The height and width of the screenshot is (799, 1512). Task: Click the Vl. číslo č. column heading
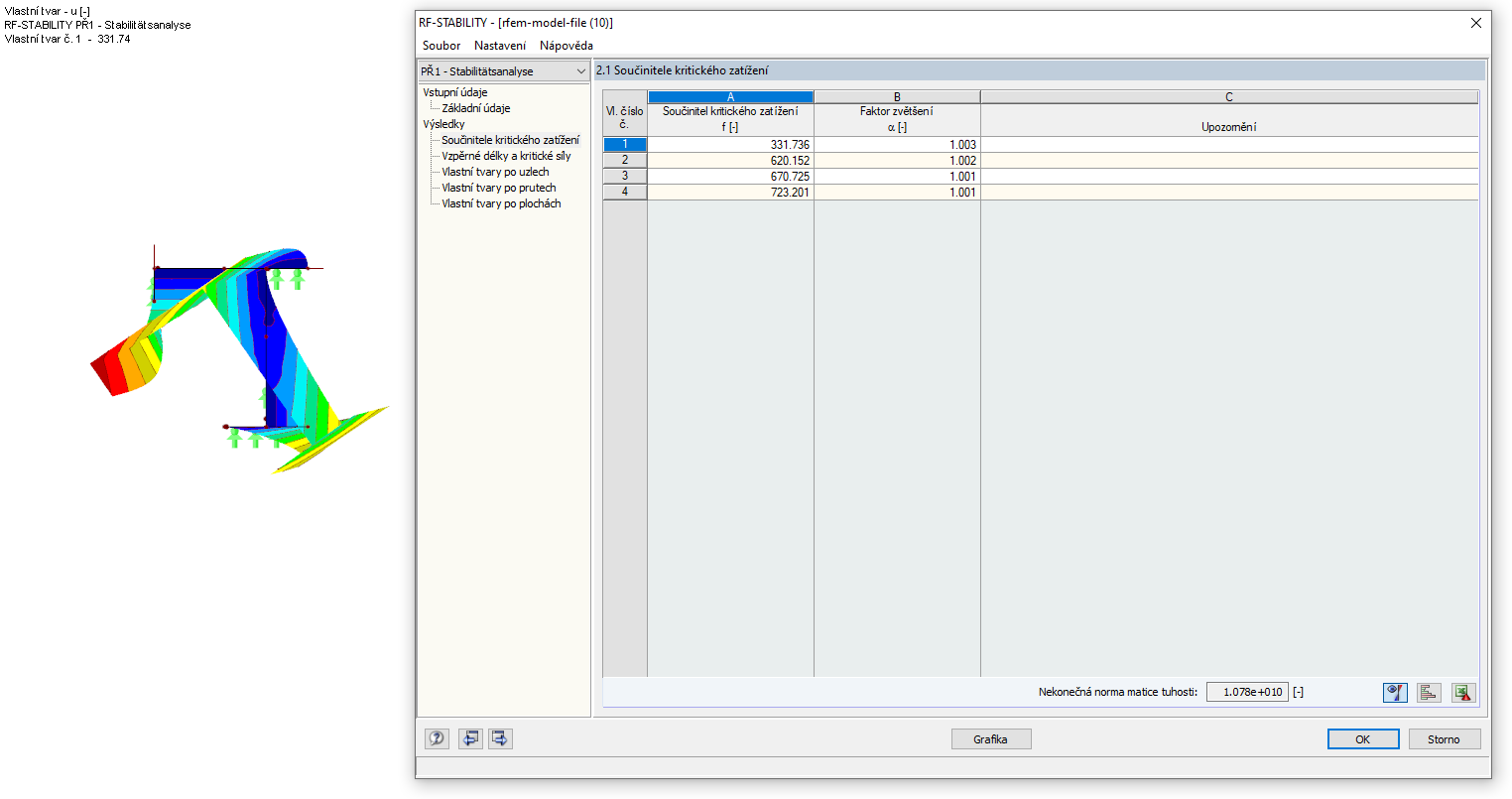[x=625, y=114]
